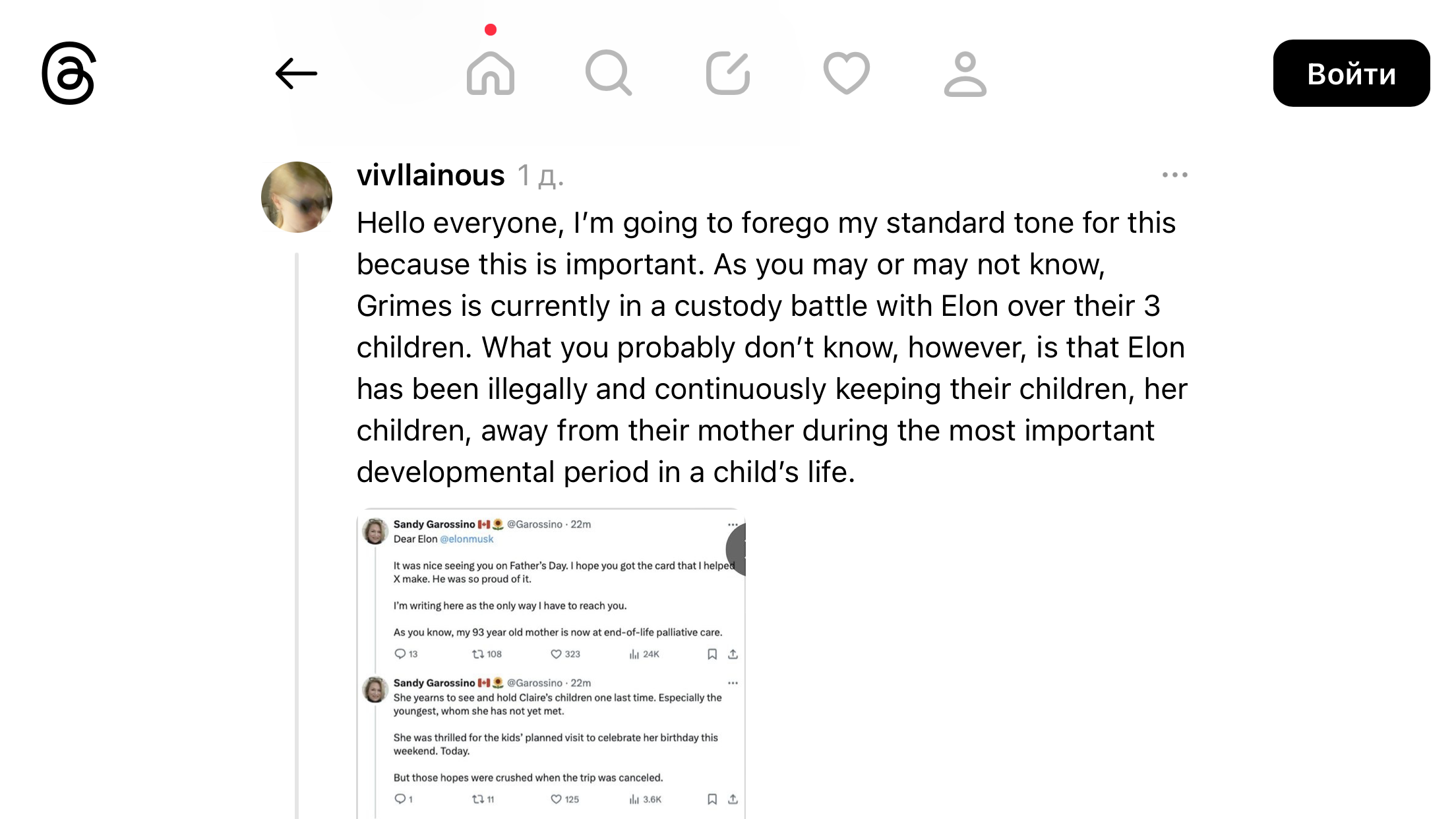Viewport: 1456px width, 819px height.
Task: Click the bookmark icon on first tweet
Action: (x=712, y=654)
